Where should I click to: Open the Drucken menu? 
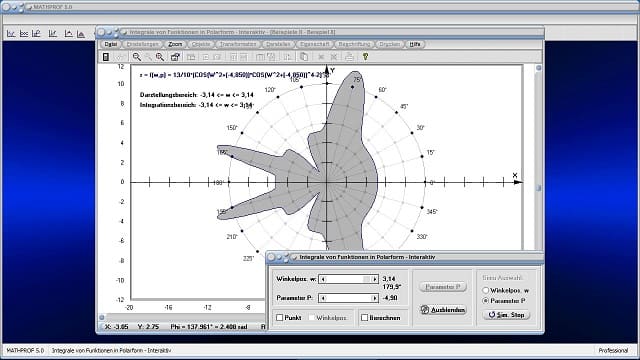pyautogui.click(x=389, y=44)
